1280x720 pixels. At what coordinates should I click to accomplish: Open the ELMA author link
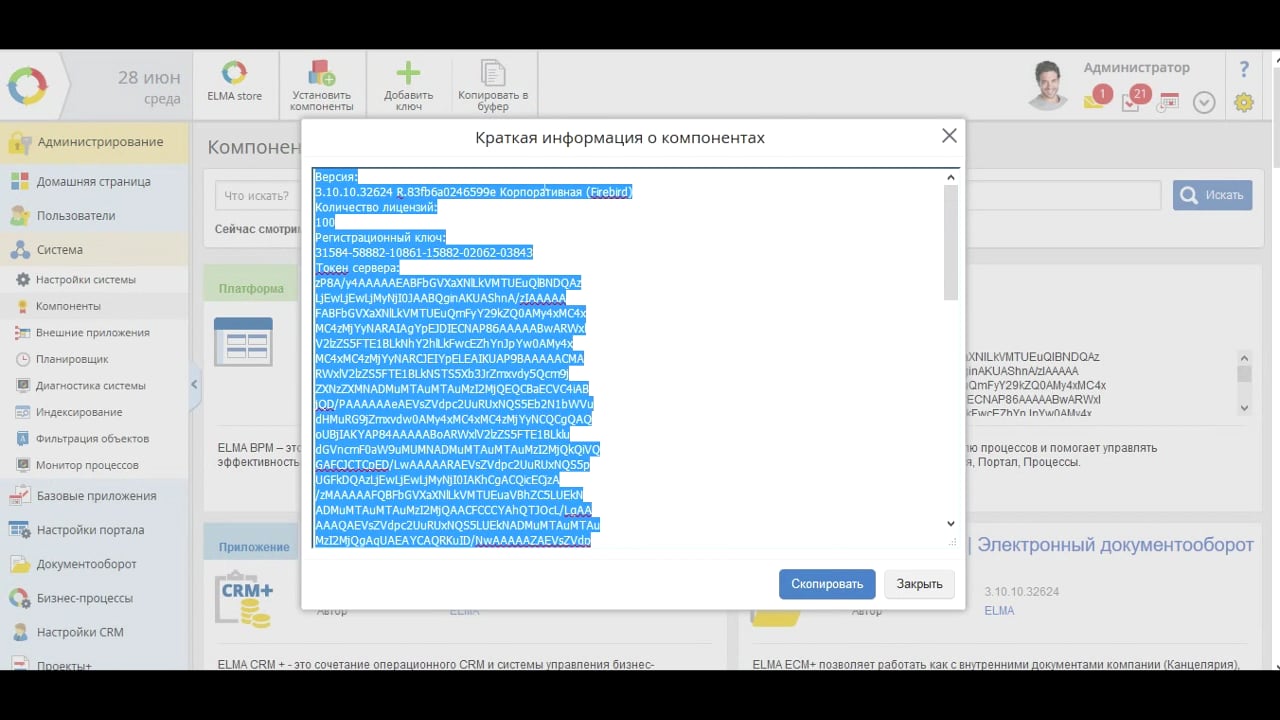[x=999, y=610]
